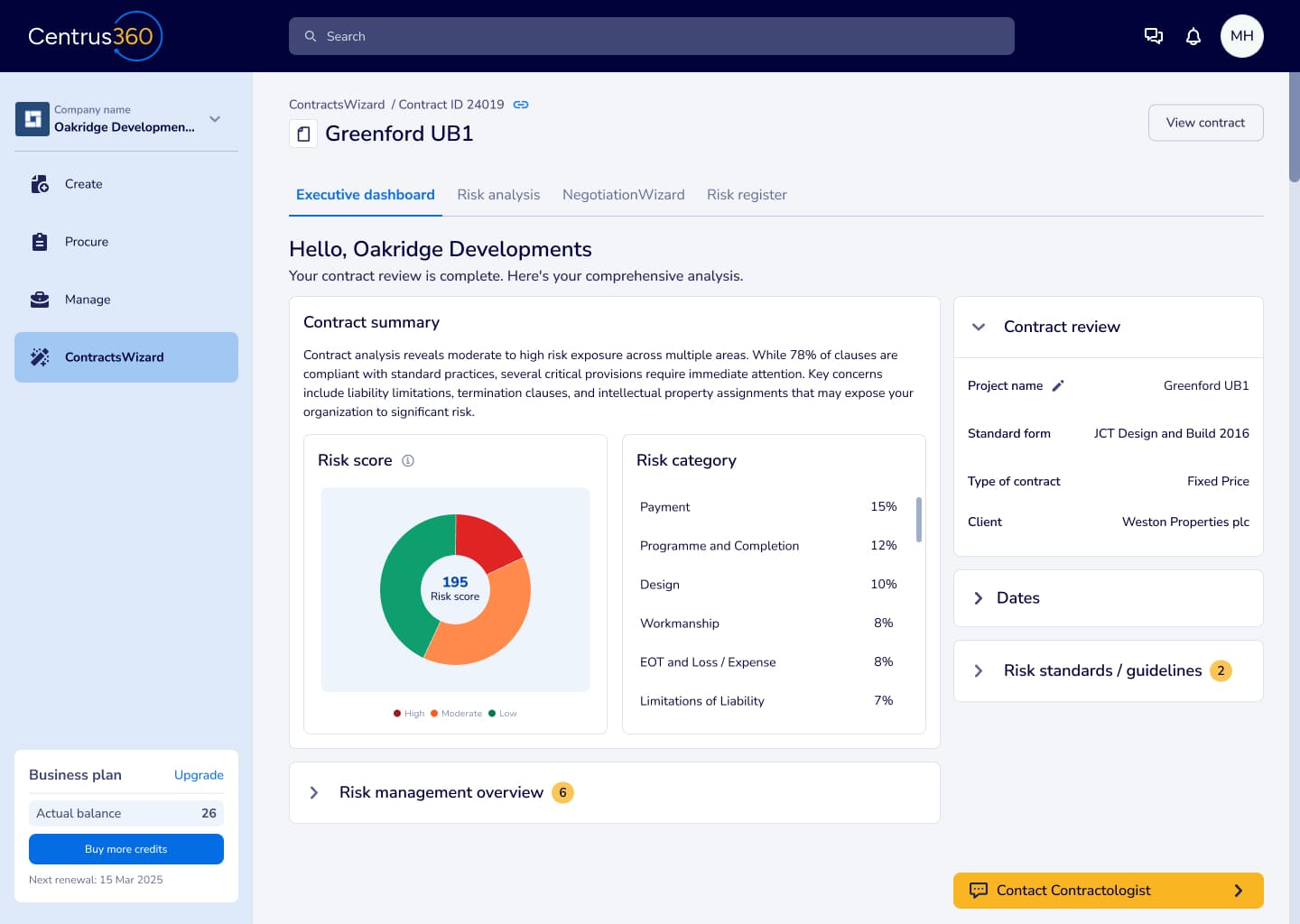Switch to the Risk analysis tab
Viewport: 1300px width, 924px height.
click(x=498, y=195)
